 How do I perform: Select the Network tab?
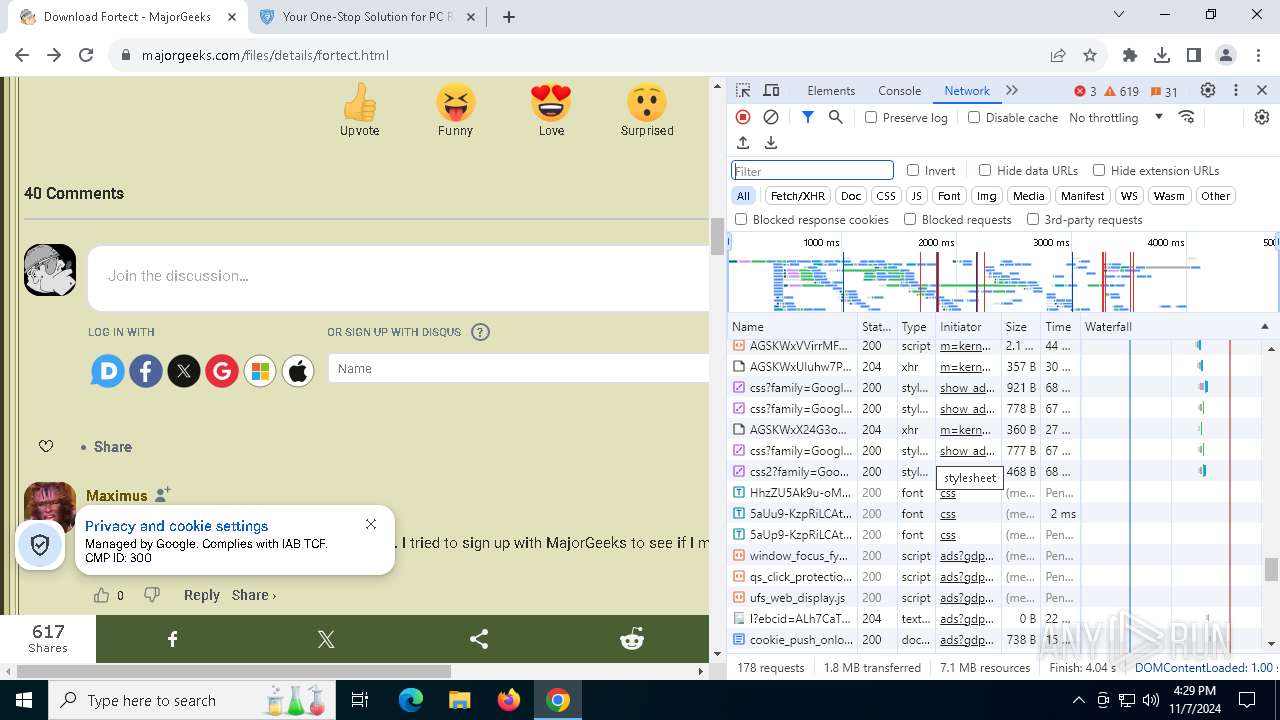(967, 90)
